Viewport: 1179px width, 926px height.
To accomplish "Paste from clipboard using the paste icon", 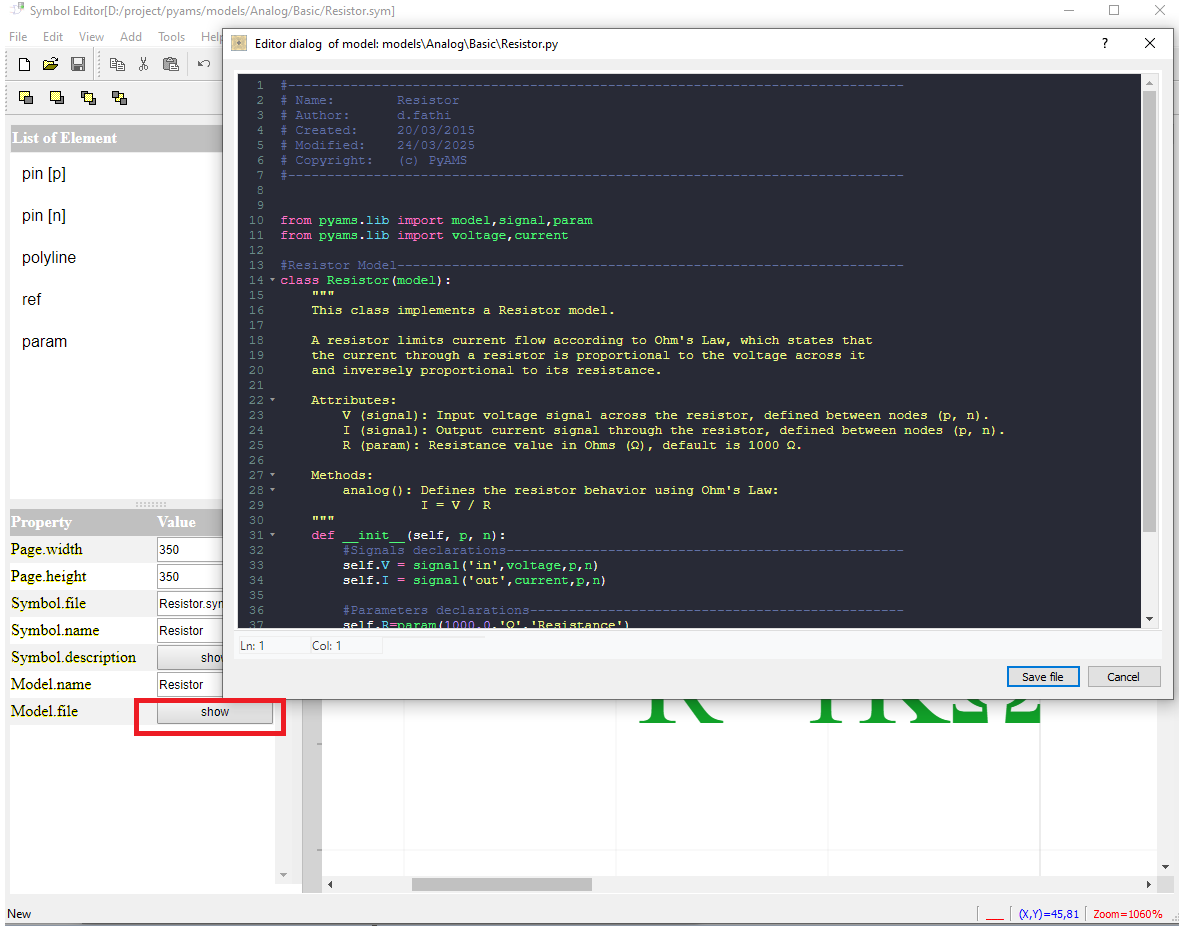I will pos(171,65).
